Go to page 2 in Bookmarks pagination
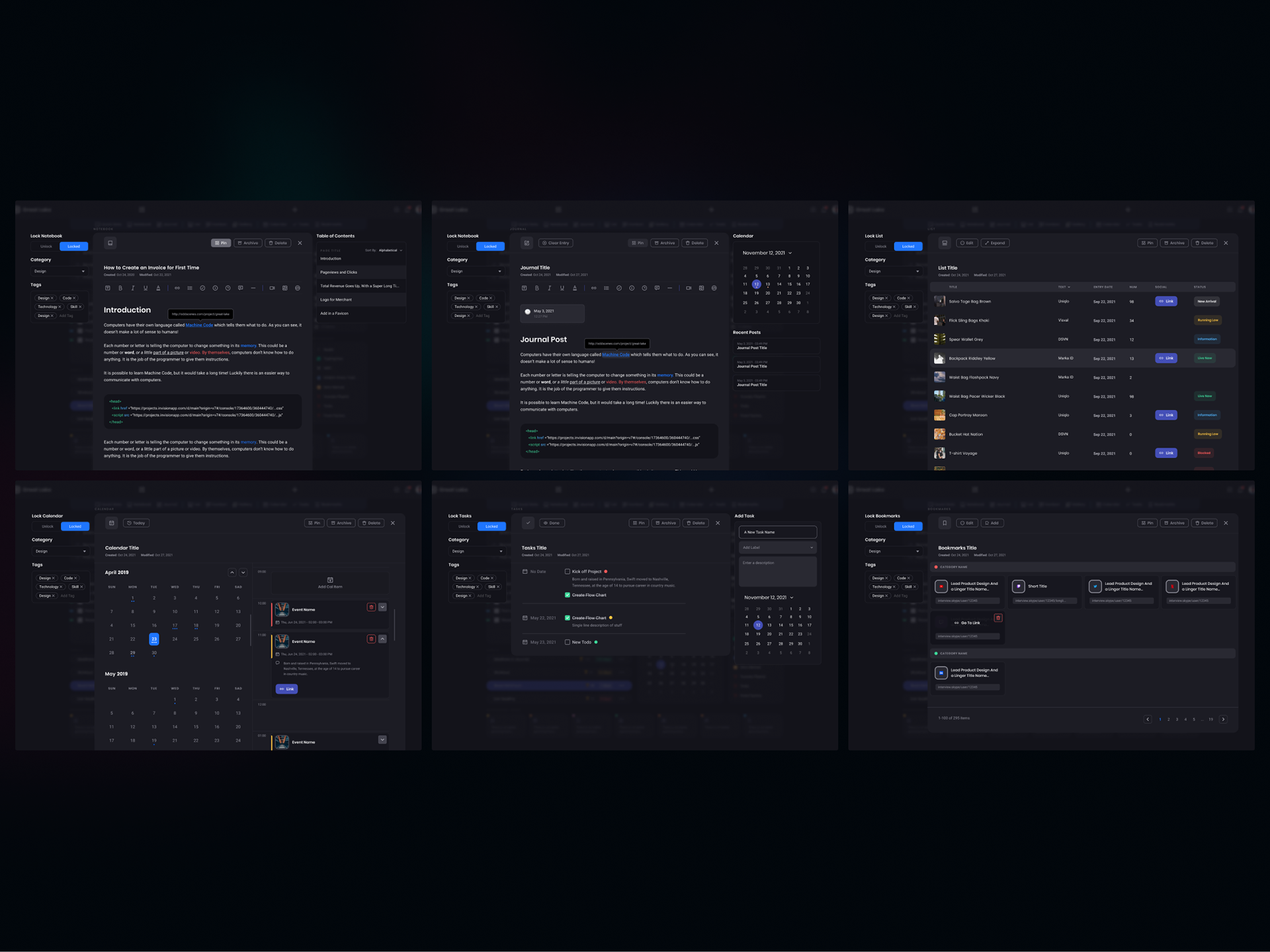 click(1168, 719)
